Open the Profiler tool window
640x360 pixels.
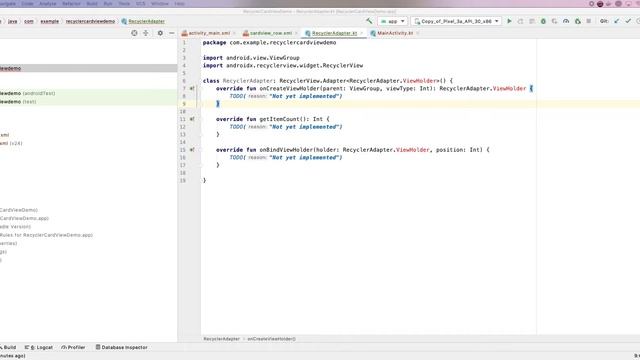pyautogui.click(x=73, y=347)
